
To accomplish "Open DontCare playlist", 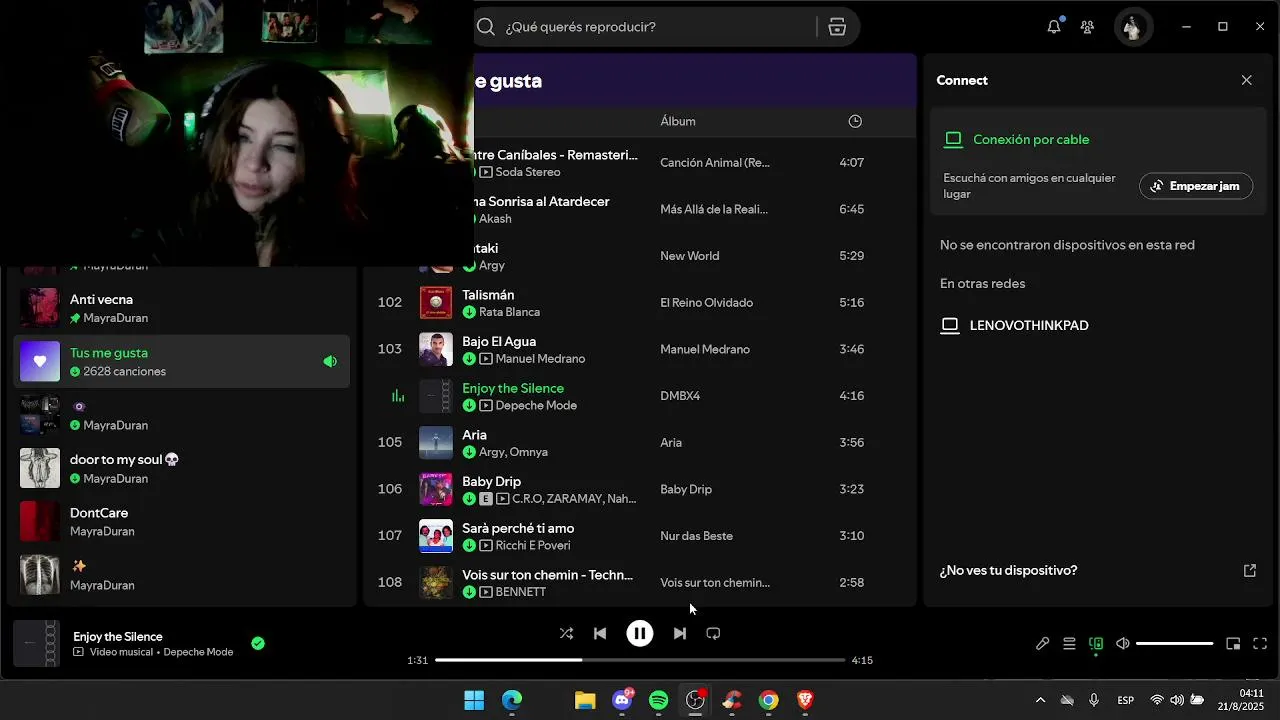I will click(182, 521).
